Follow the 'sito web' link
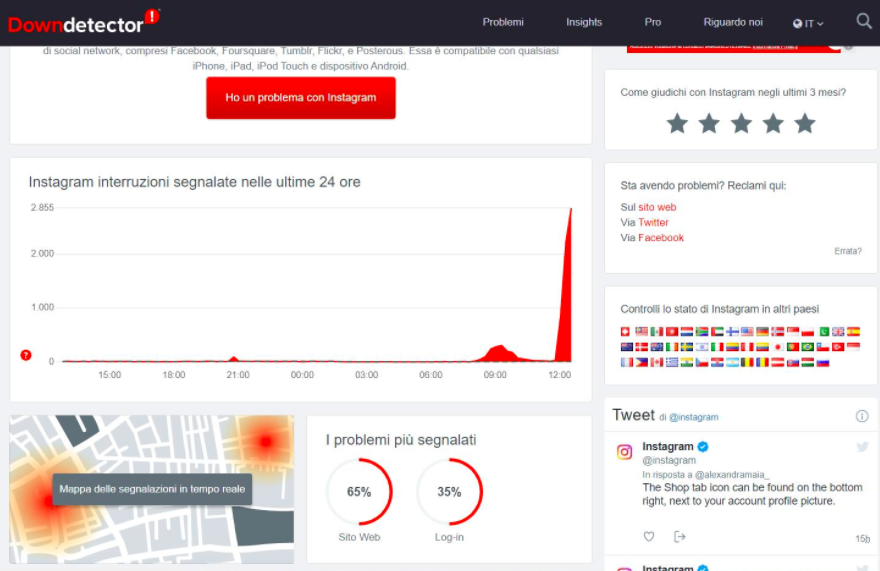 [x=657, y=207]
